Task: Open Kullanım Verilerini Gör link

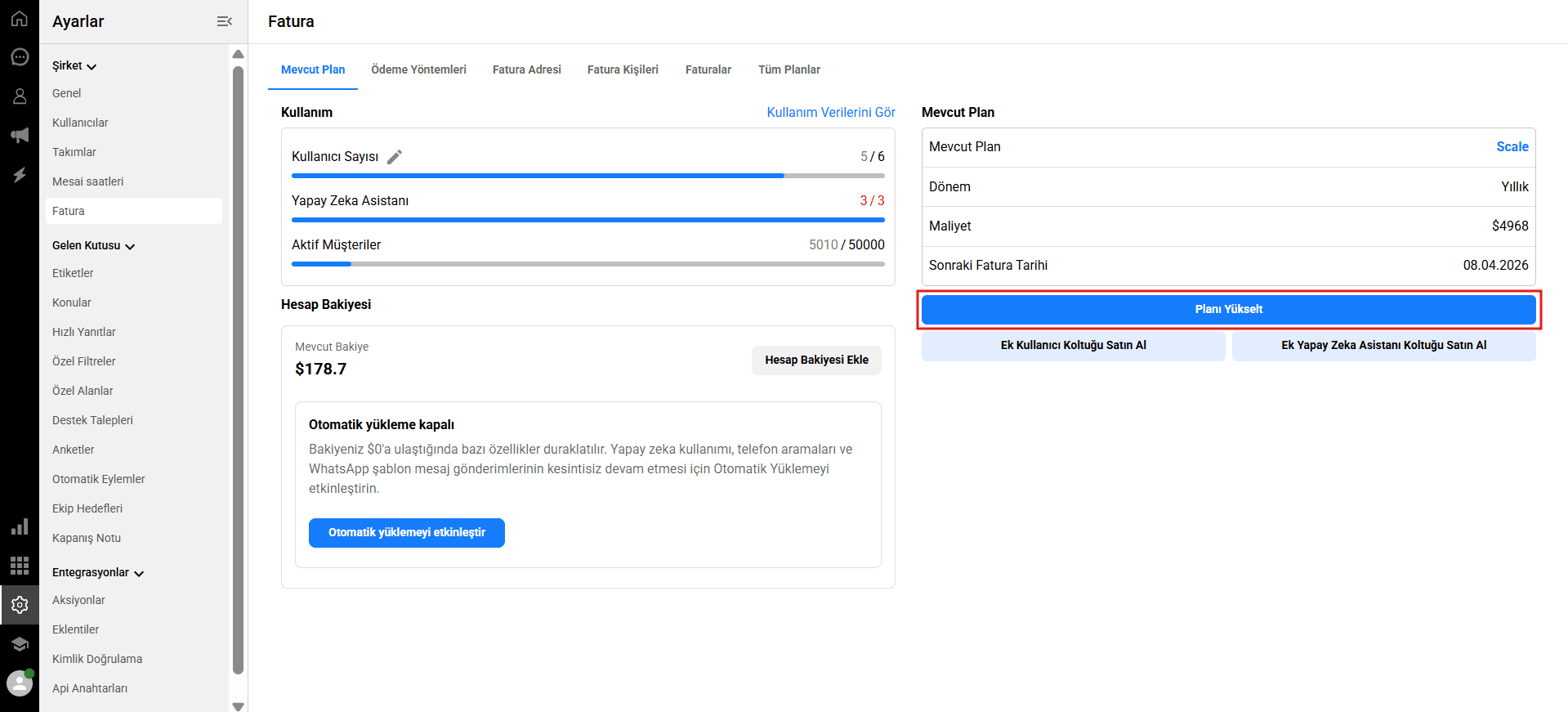Action: [x=831, y=112]
